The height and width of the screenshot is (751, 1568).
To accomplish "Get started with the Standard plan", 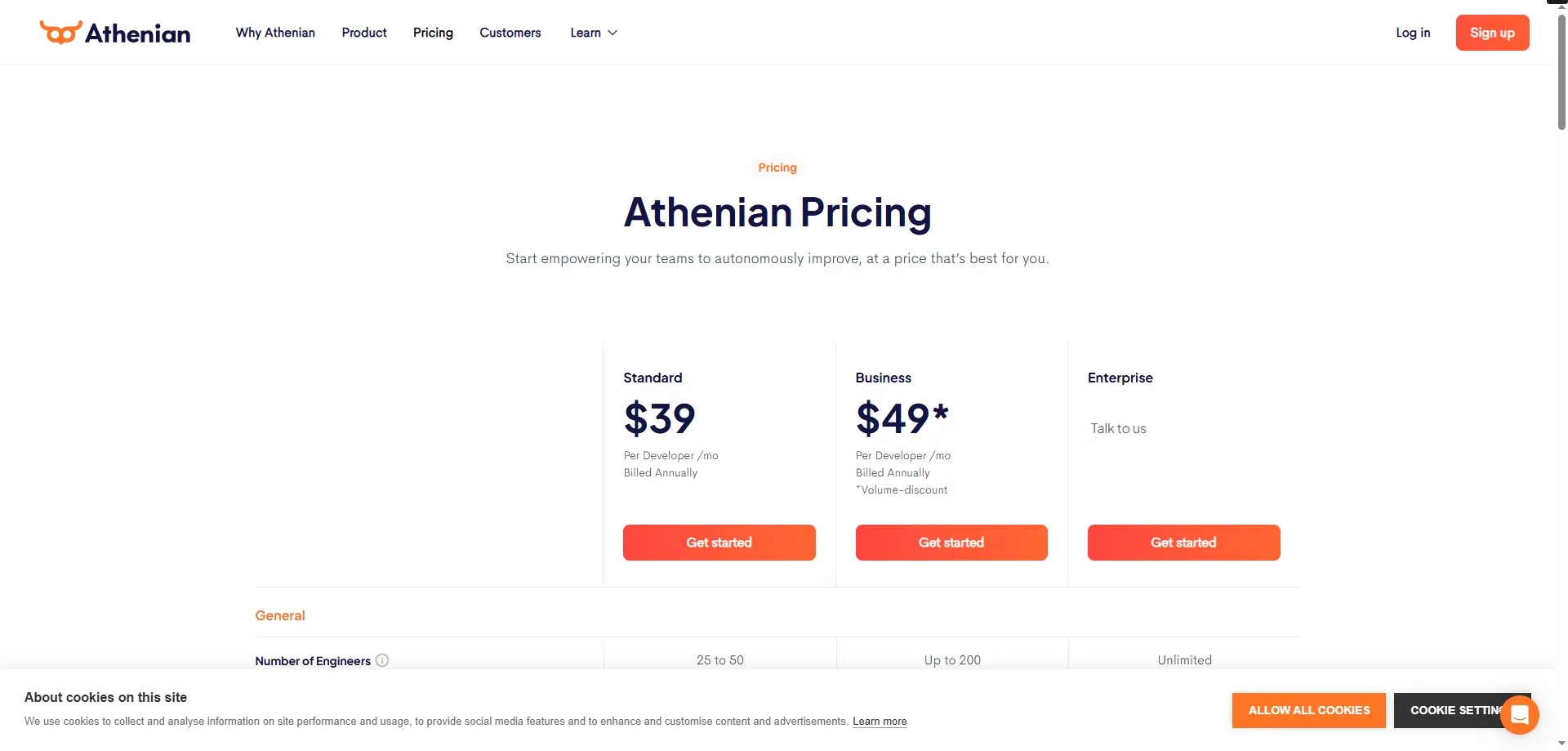I will [x=719, y=543].
